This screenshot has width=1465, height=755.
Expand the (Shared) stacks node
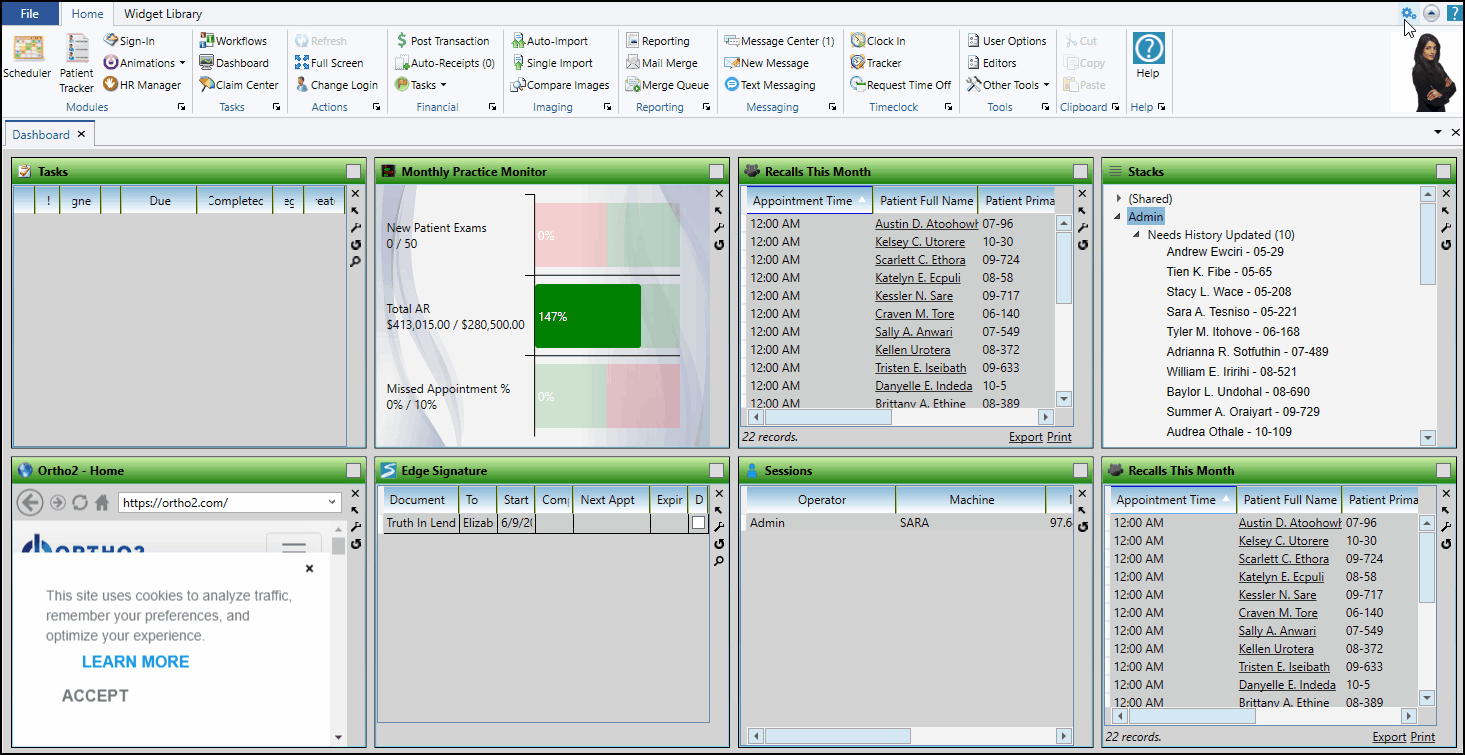[1119, 199]
